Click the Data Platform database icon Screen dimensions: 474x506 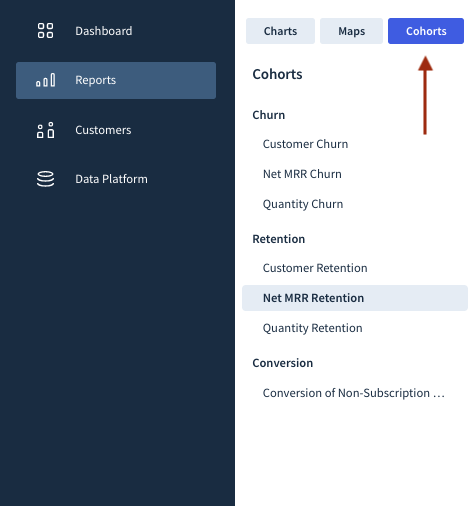tap(45, 179)
